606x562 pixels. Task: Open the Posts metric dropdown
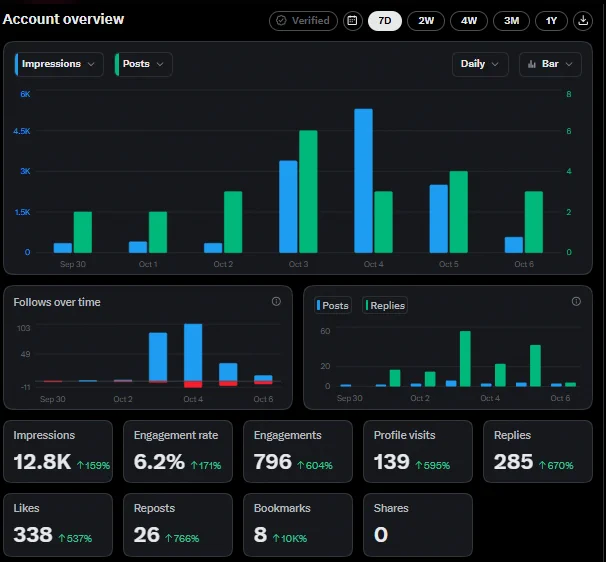pyautogui.click(x=143, y=64)
